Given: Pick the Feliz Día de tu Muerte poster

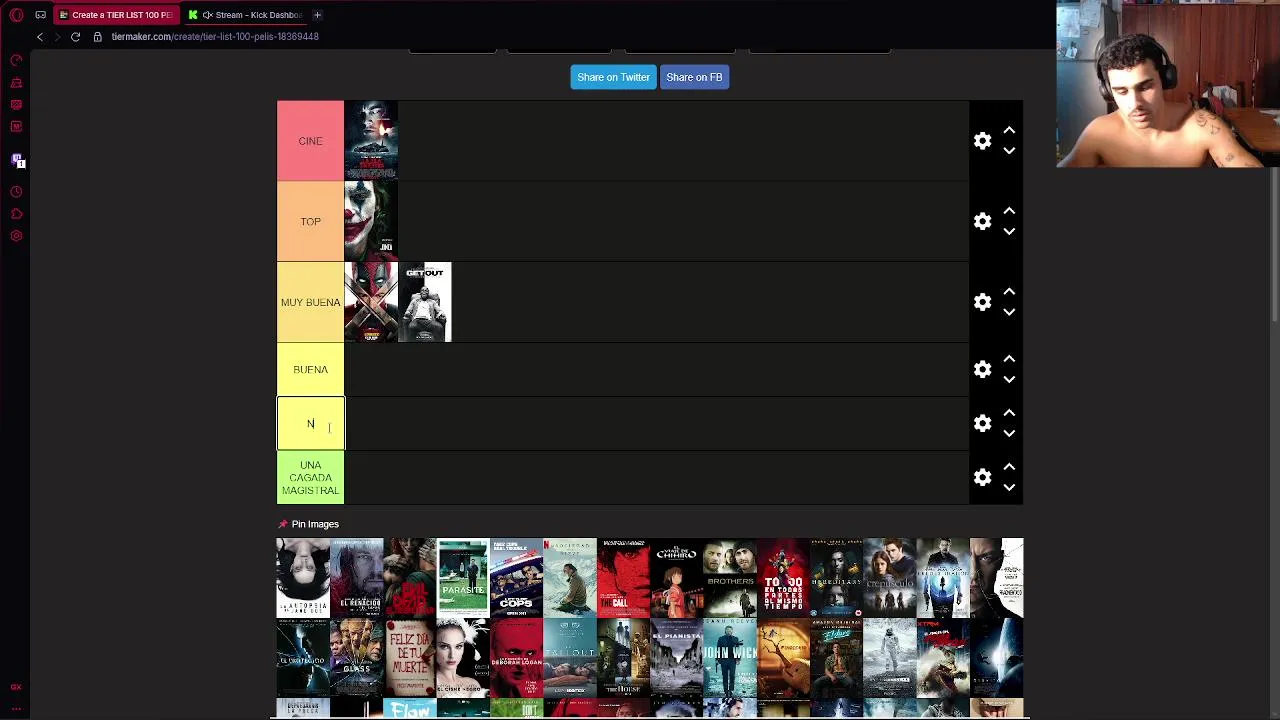Looking at the screenshot, I should (410, 658).
